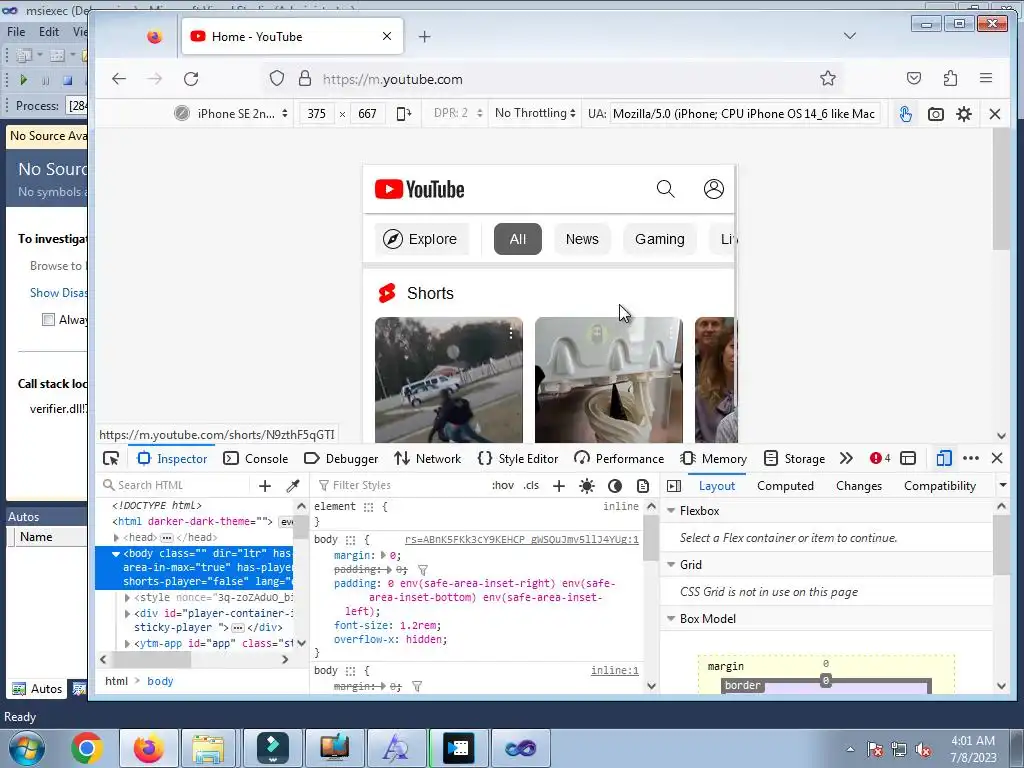
Task: Collapse the Box Model section
Action: [671, 618]
